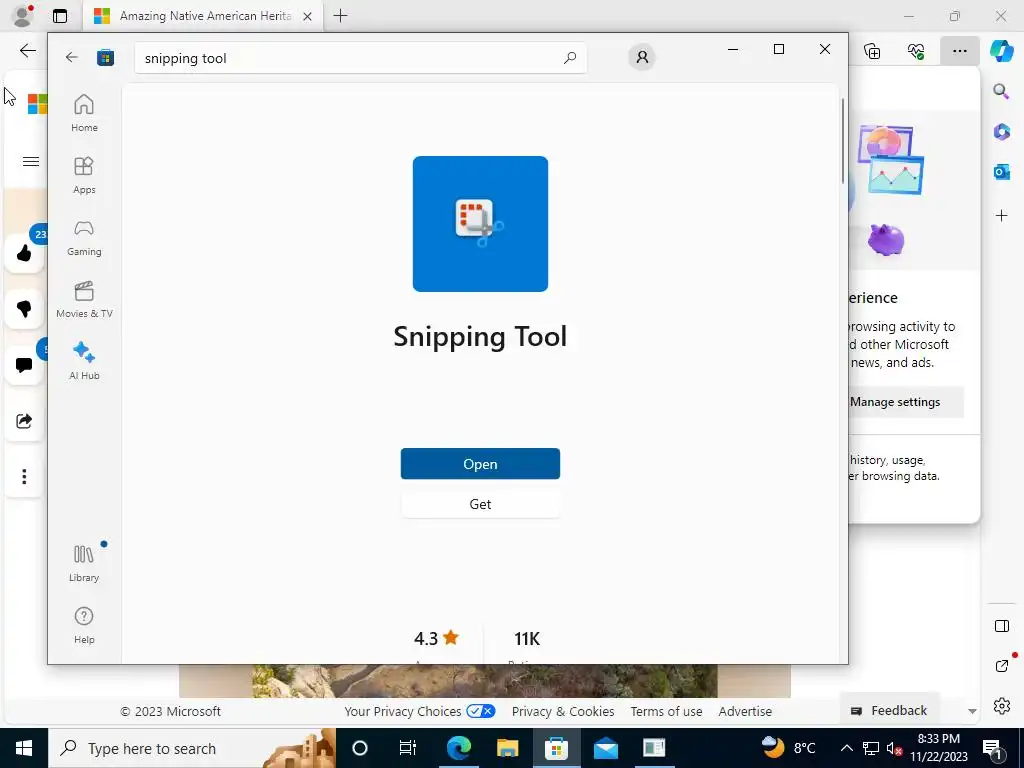Click the Microsoft Store logo icon
Image resolution: width=1024 pixels, height=768 pixels.
pyautogui.click(x=105, y=57)
